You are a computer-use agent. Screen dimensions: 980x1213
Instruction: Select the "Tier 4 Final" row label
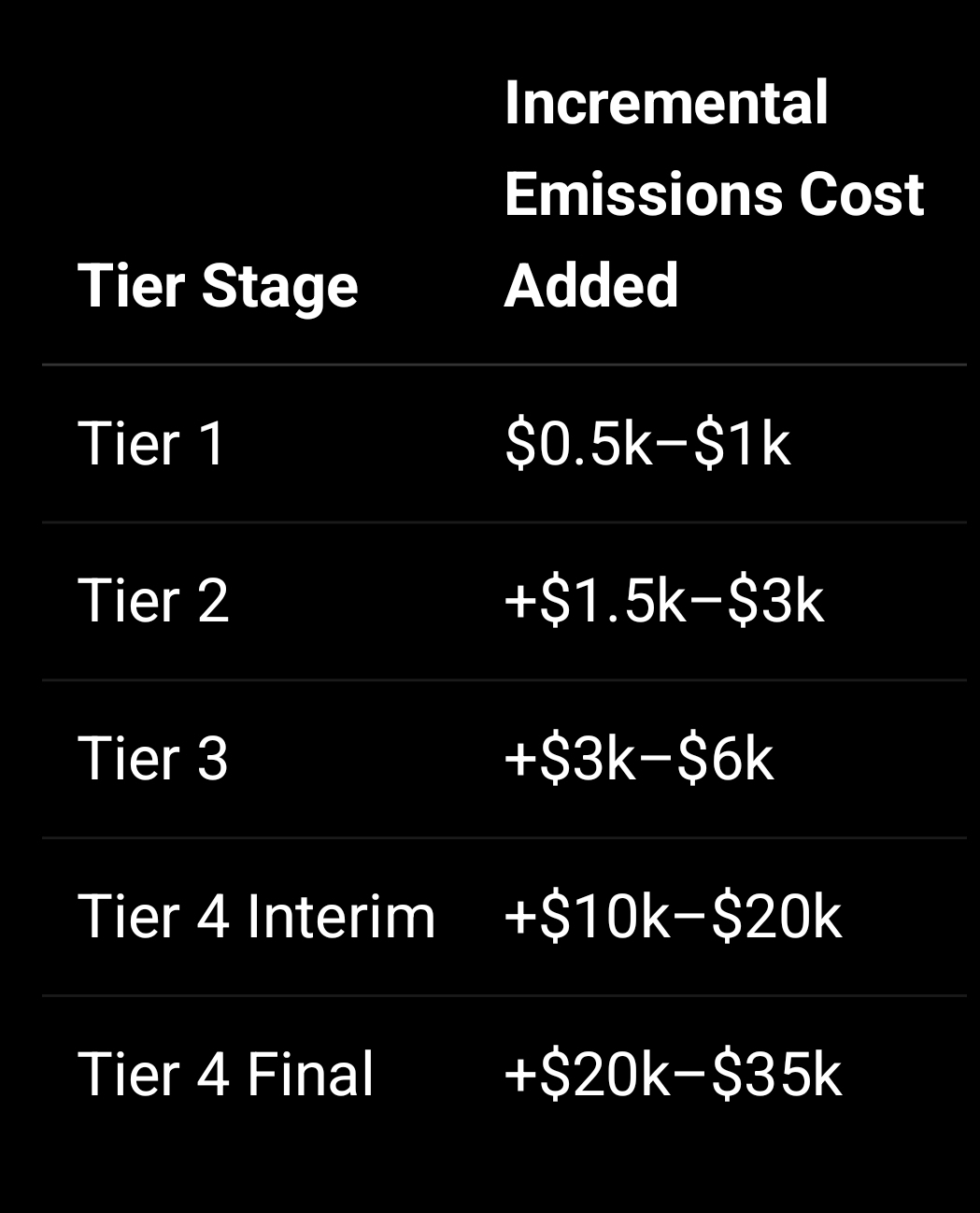click(225, 1073)
